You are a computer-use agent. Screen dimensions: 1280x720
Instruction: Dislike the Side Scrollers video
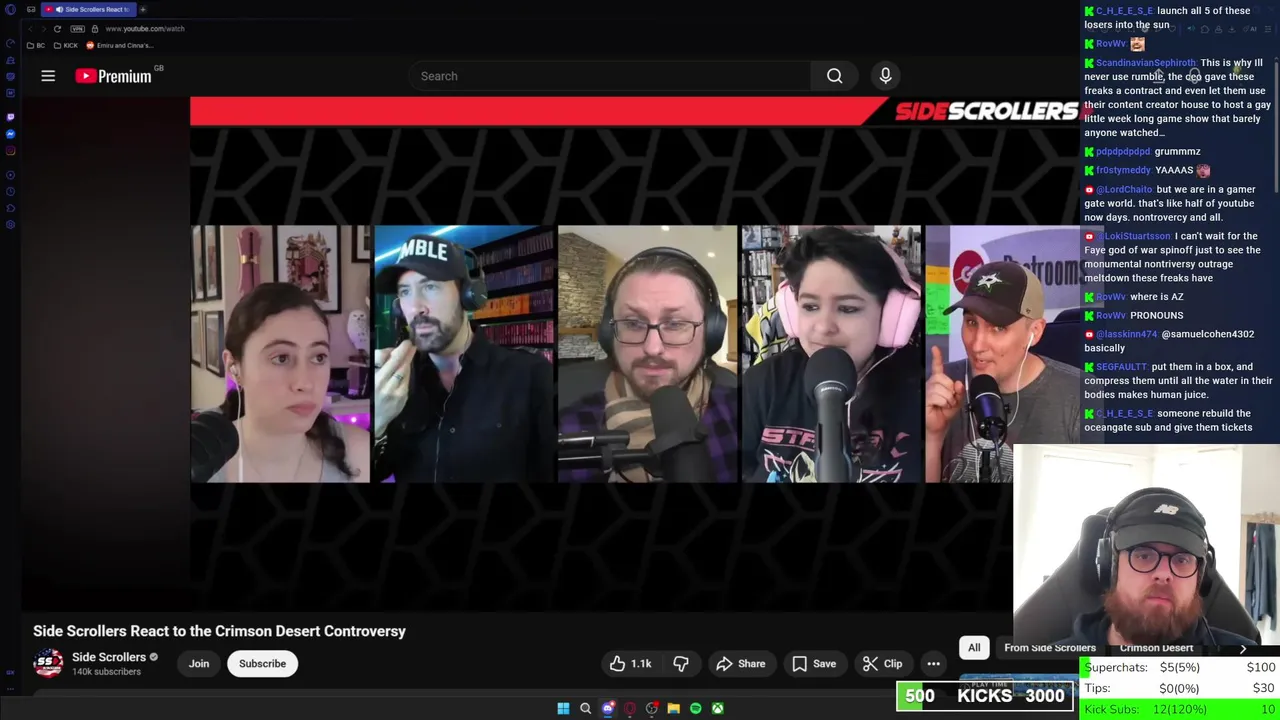click(681, 664)
